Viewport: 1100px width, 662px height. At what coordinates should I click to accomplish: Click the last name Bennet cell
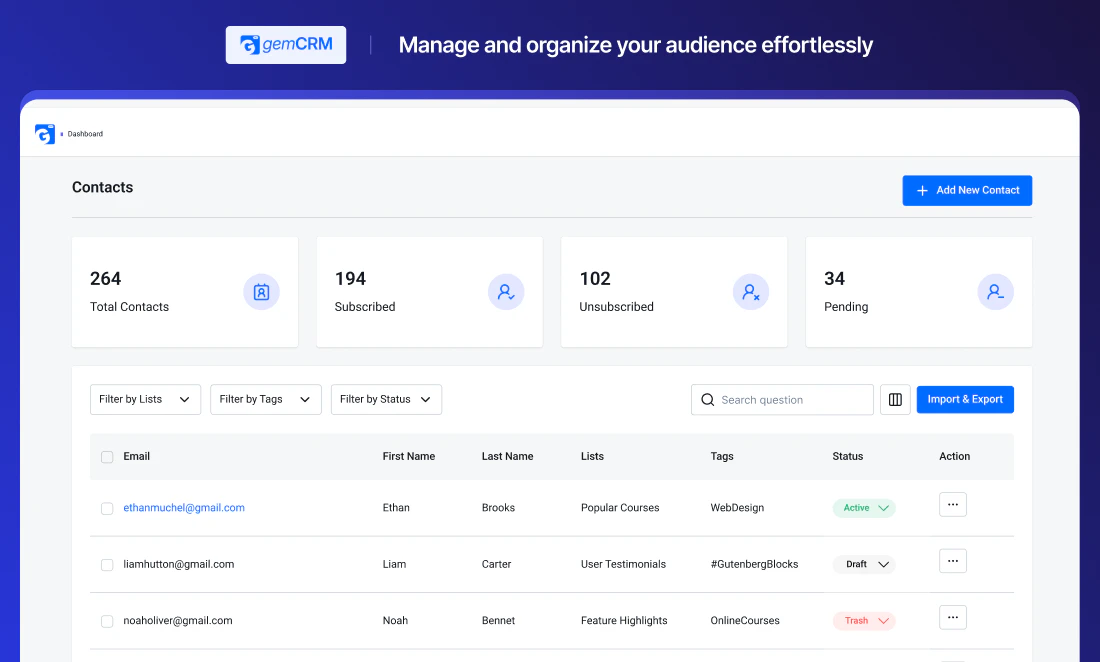point(498,621)
